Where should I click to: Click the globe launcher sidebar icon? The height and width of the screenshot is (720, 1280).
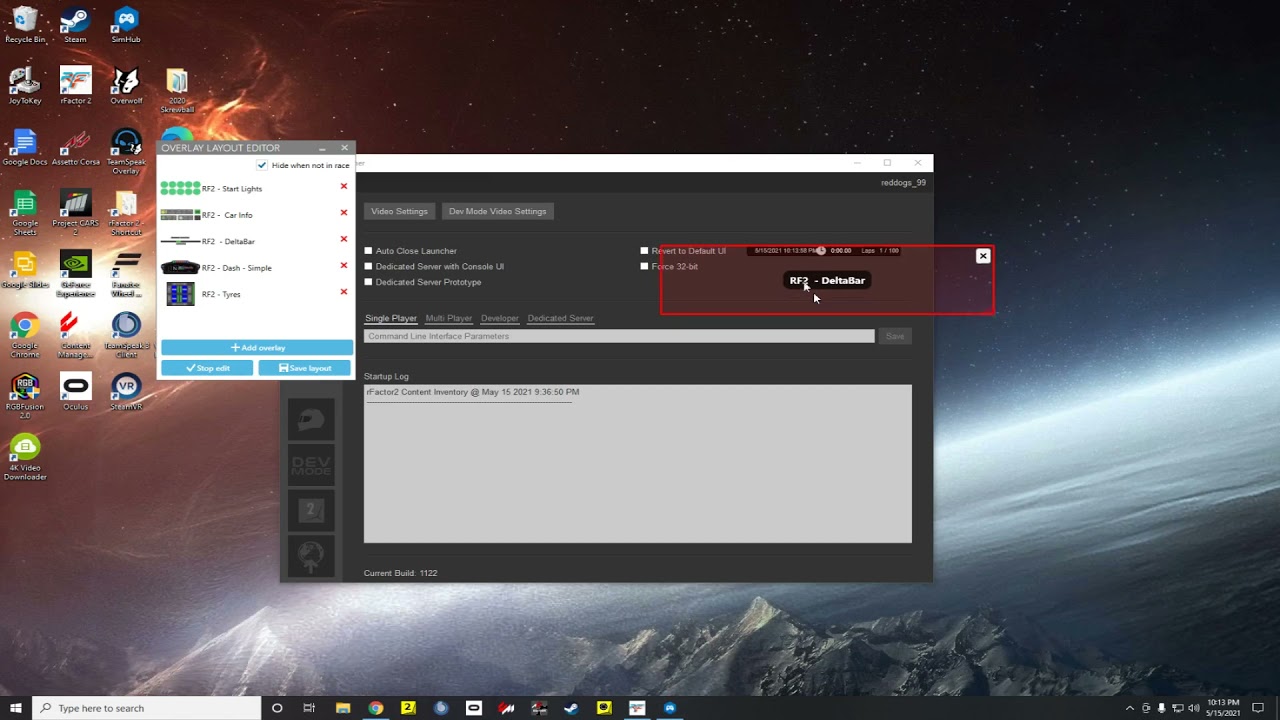click(311, 556)
